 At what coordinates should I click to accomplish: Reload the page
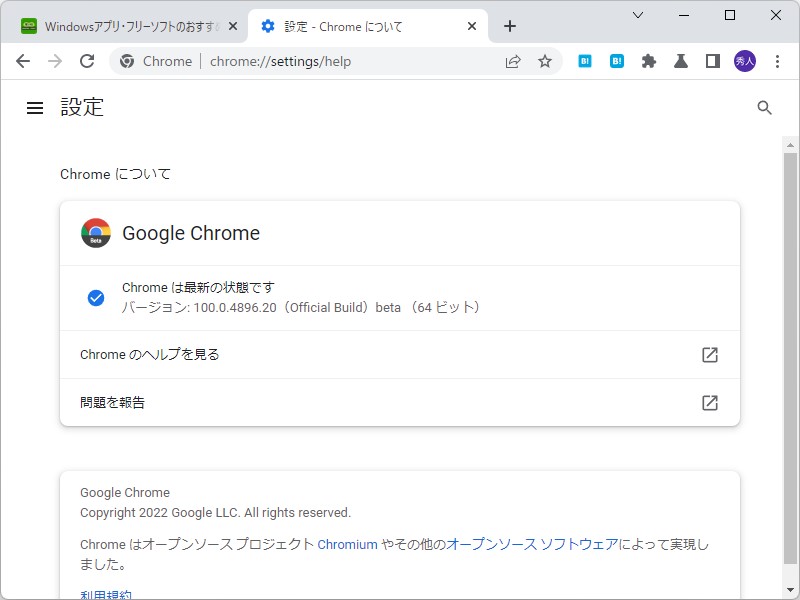87,61
